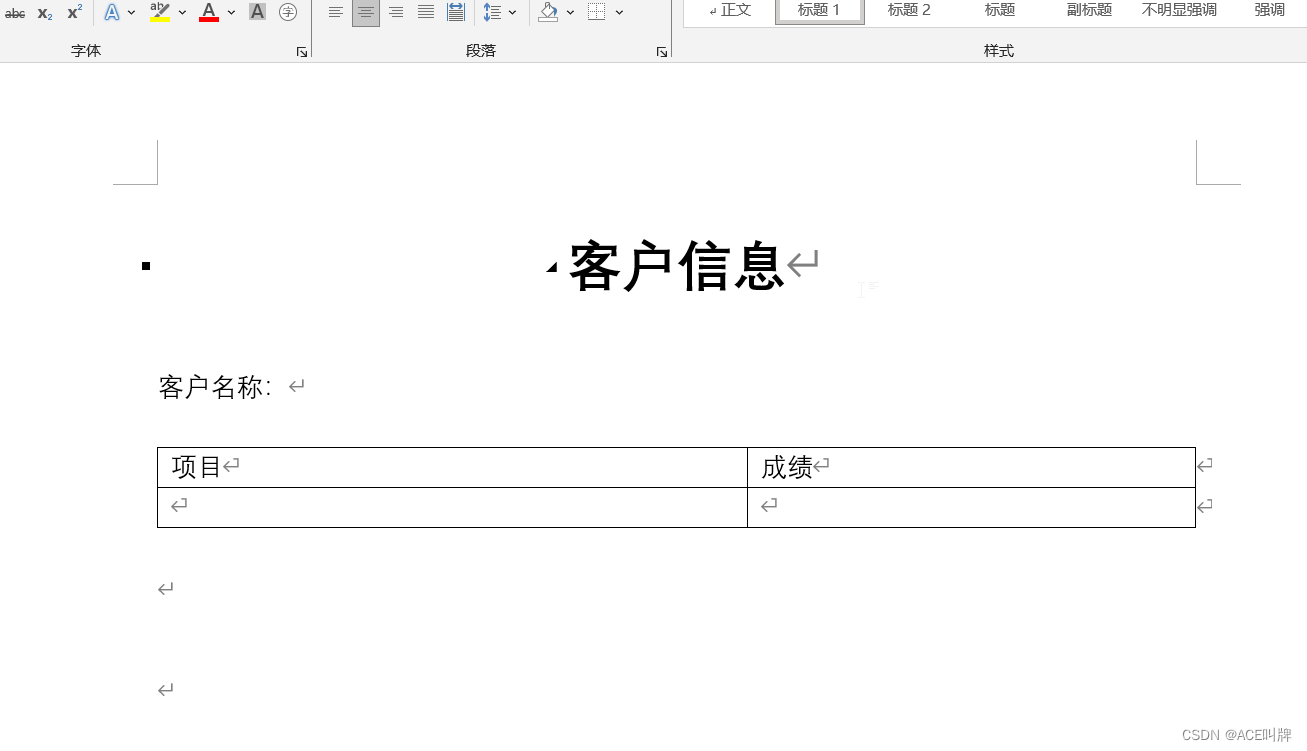Select the 正文 style
The image size is (1307, 751).
732,10
